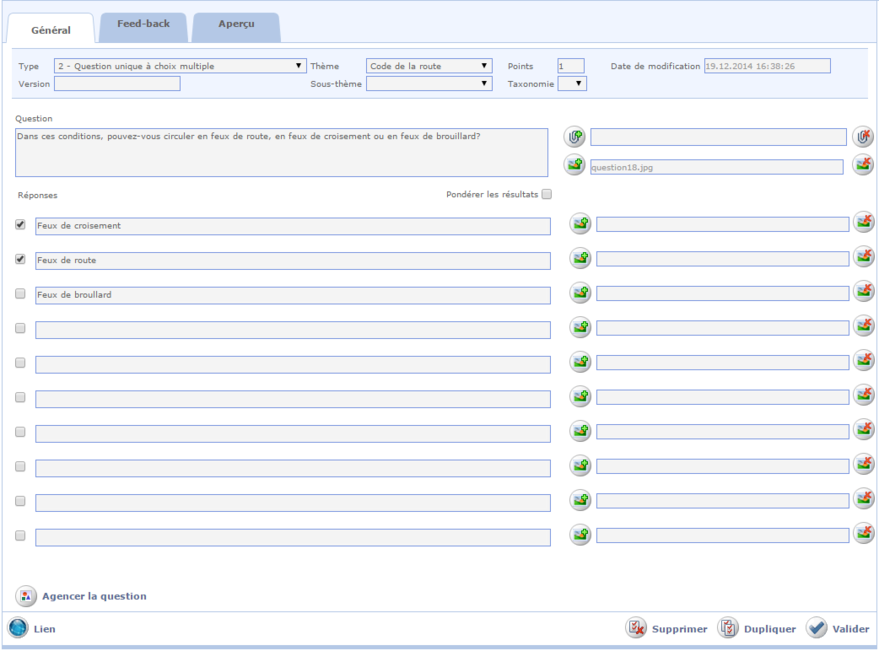Viewport: 879px width, 651px height.
Task: Click the add image icon beside question18.jpg
Action: click(575, 166)
